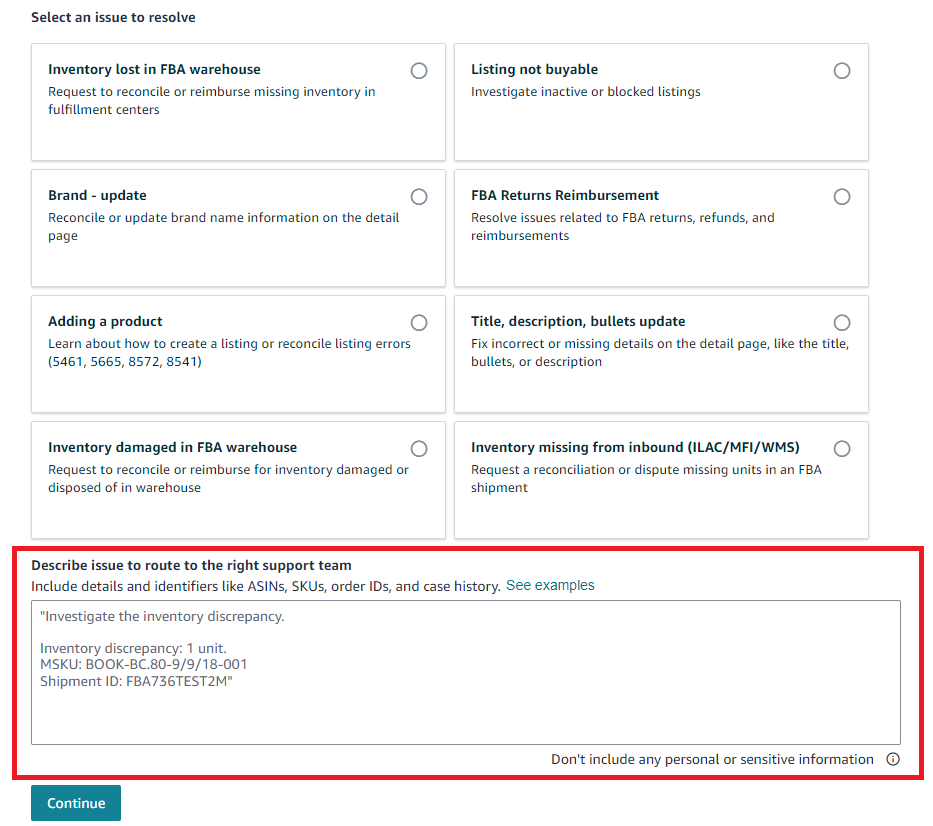Image resolution: width=933 pixels, height=826 pixels.
Task: Select the Listing not buyable radio button
Action: pyautogui.click(x=842, y=70)
